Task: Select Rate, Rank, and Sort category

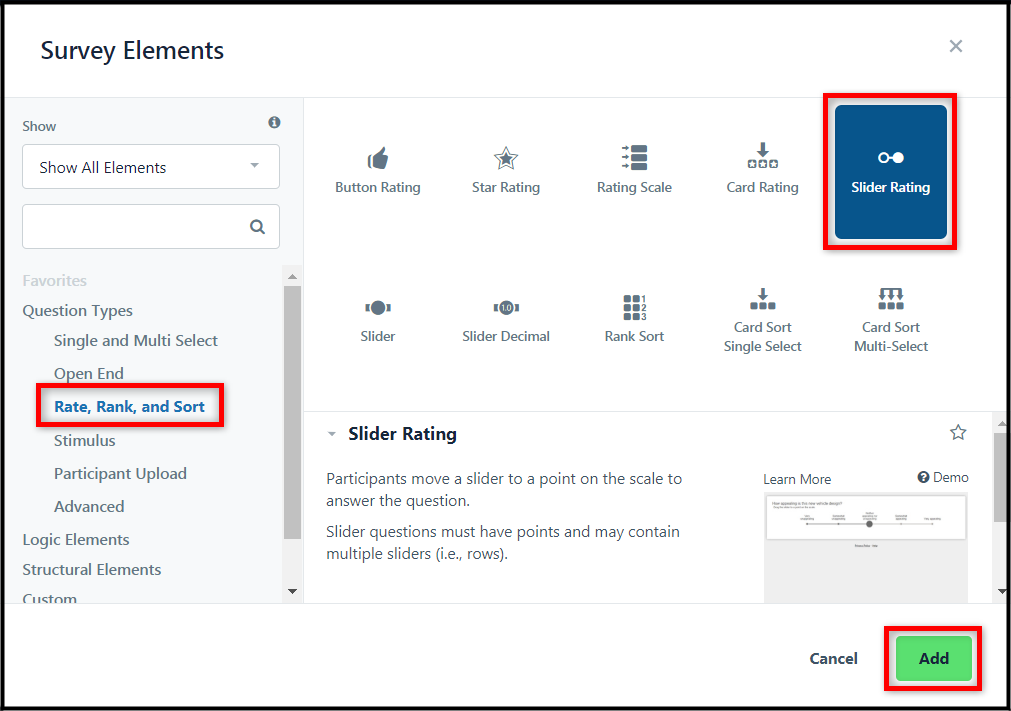Action: tap(129, 407)
